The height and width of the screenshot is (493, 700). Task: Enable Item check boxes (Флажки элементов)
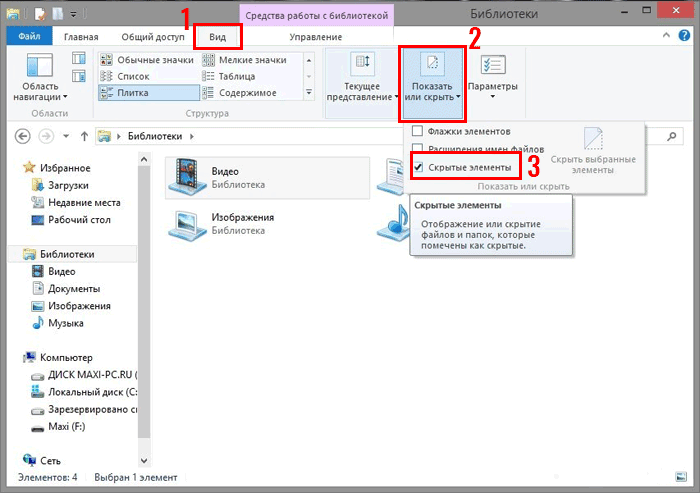(x=418, y=132)
